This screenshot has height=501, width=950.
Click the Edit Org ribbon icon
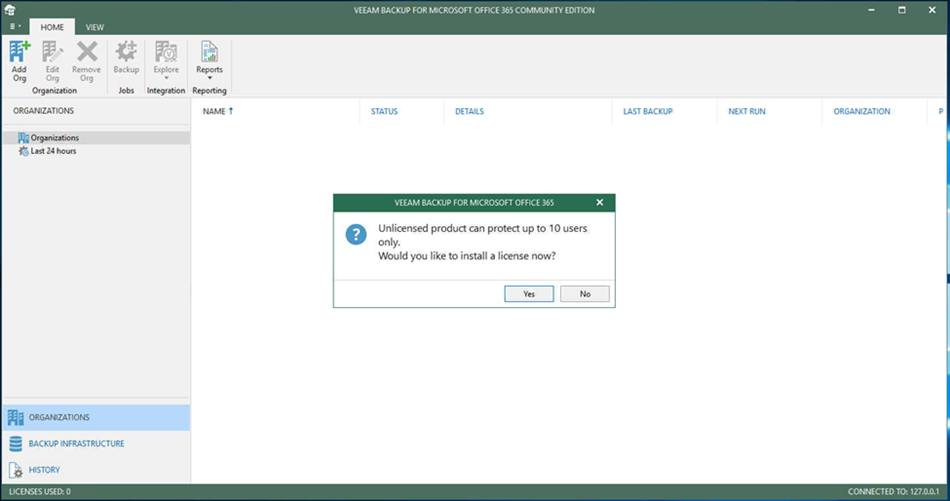(x=52, y=60)
